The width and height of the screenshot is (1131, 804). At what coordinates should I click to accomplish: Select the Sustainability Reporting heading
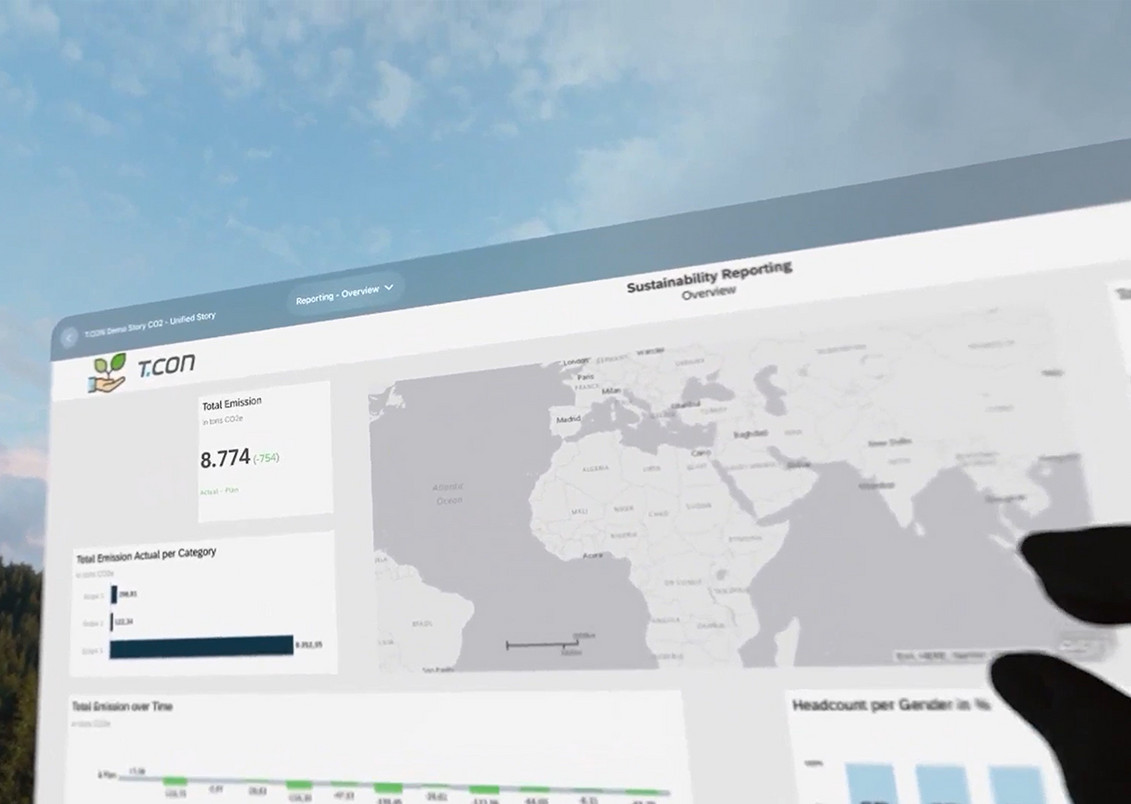click(x=709, y=277)
